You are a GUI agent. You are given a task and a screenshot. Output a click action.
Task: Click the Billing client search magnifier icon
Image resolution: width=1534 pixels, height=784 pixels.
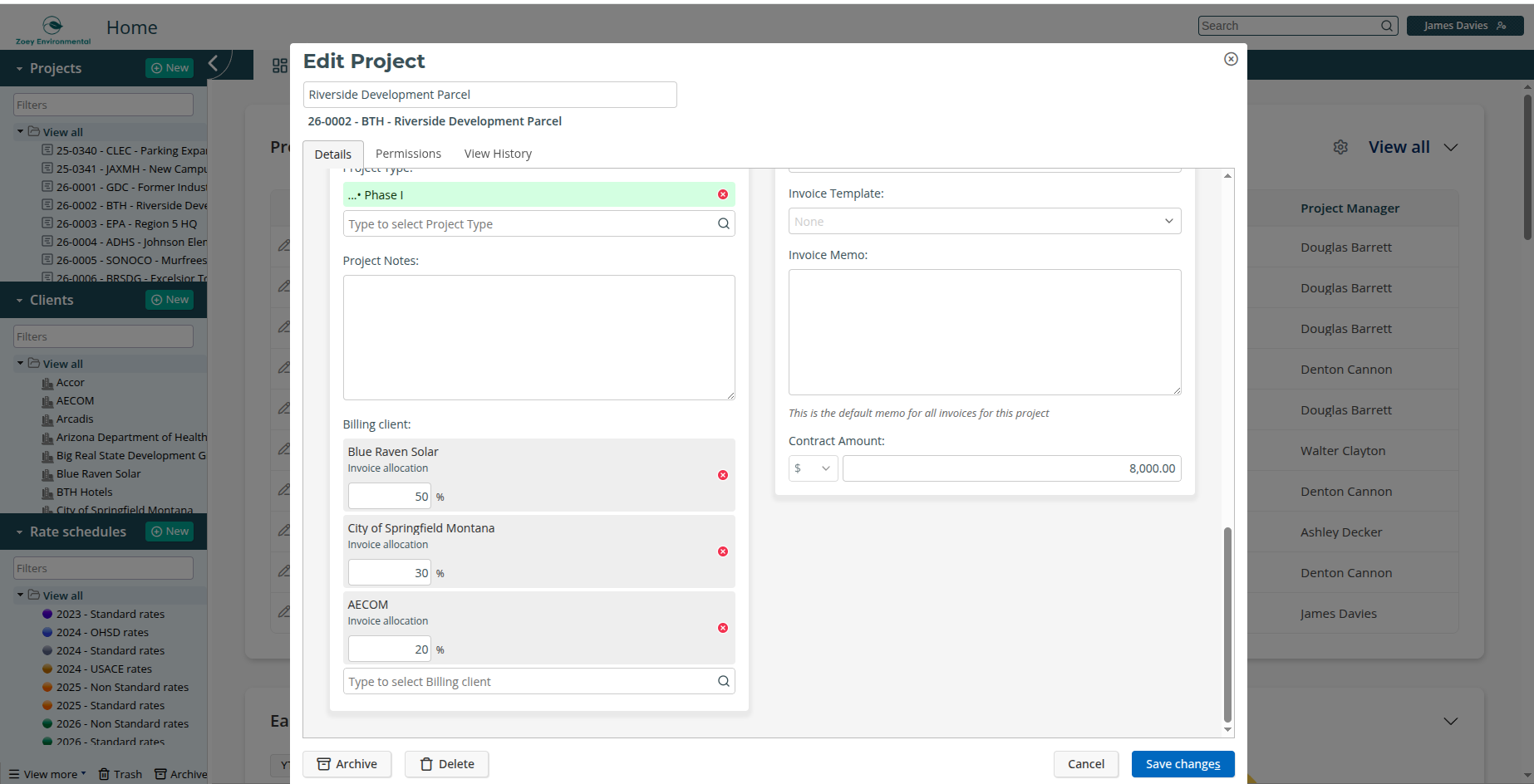pyautogui.click(x=724, y=681)
